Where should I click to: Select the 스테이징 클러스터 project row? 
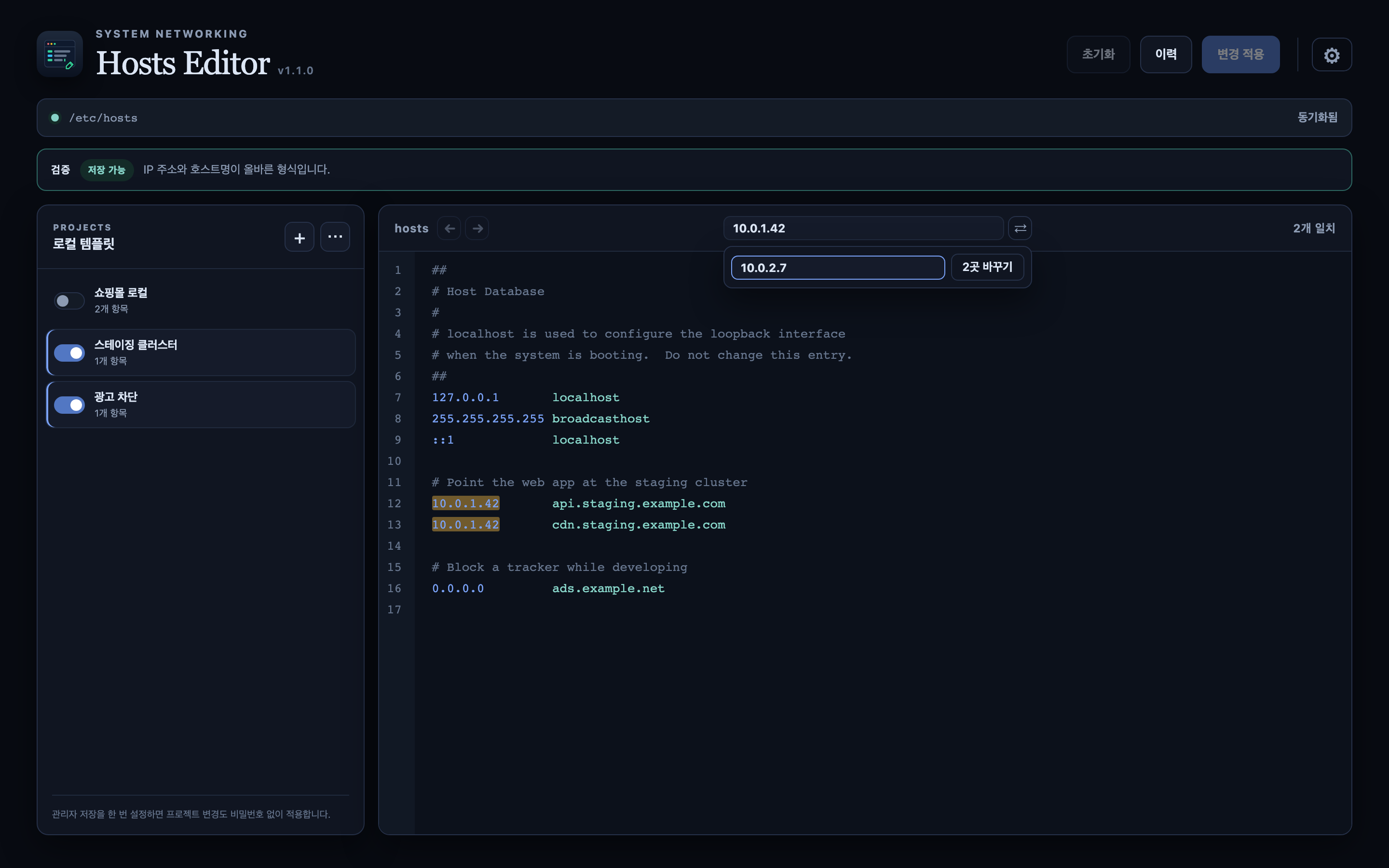(201, 353)
